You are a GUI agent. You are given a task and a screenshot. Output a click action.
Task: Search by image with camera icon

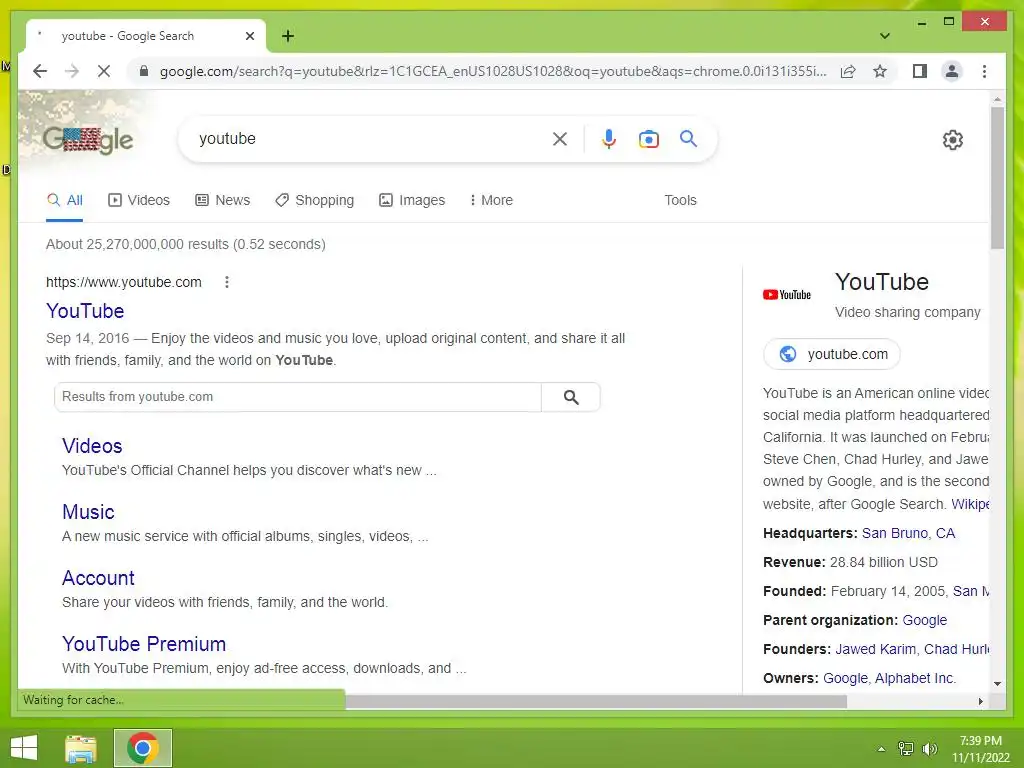[x=648, y=139]
